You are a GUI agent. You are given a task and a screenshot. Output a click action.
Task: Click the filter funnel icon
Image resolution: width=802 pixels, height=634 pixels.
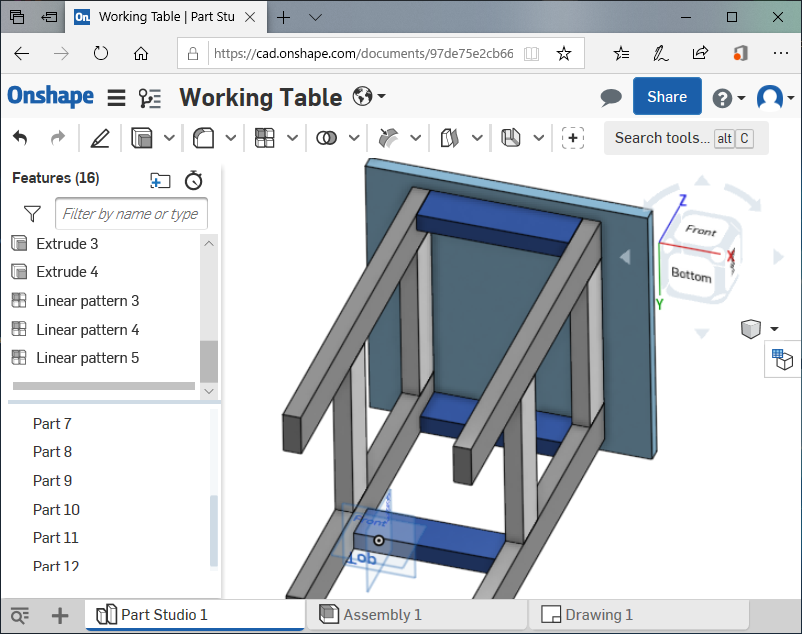coord(32,214)
